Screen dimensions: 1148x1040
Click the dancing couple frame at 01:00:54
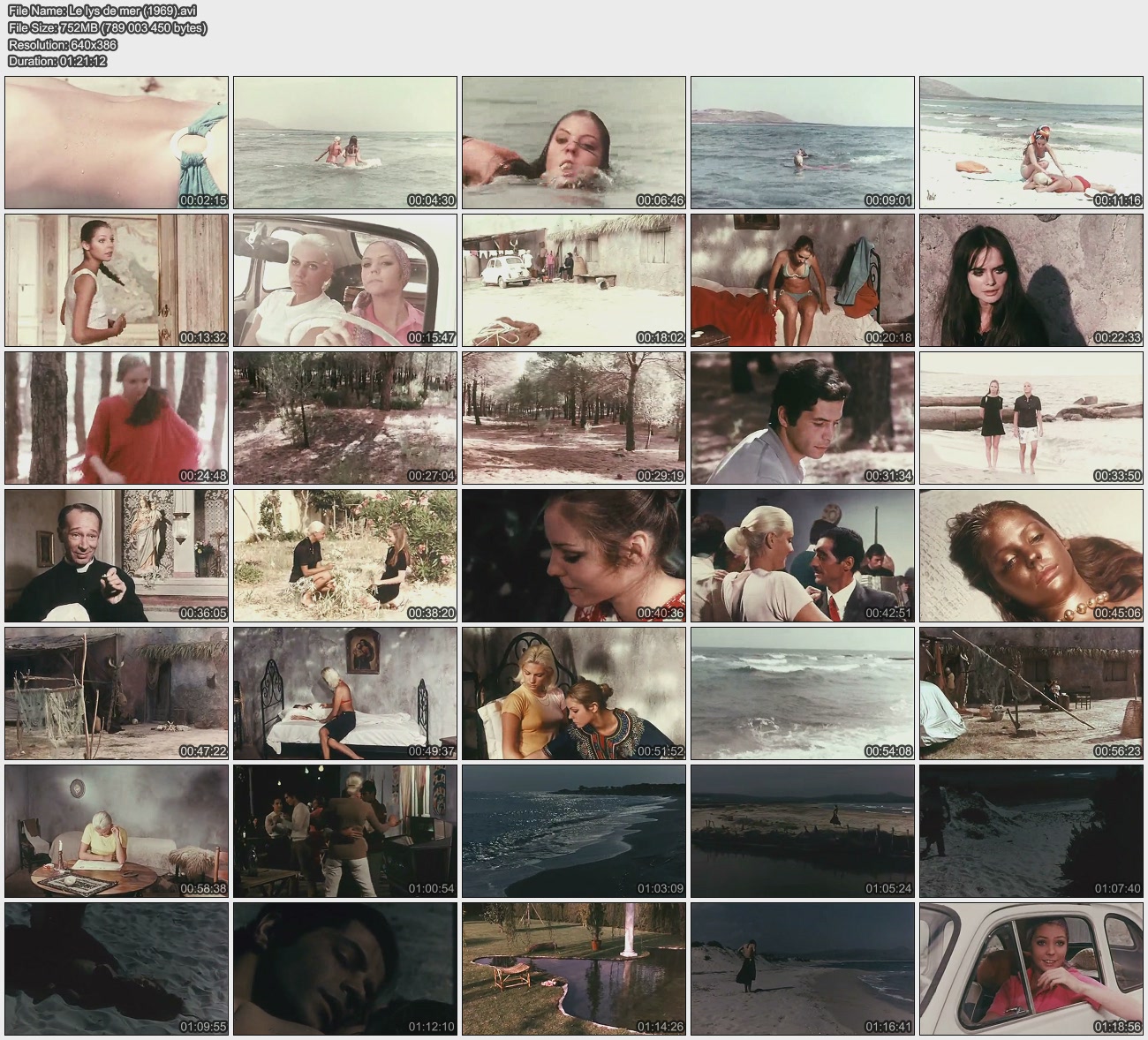345,832
